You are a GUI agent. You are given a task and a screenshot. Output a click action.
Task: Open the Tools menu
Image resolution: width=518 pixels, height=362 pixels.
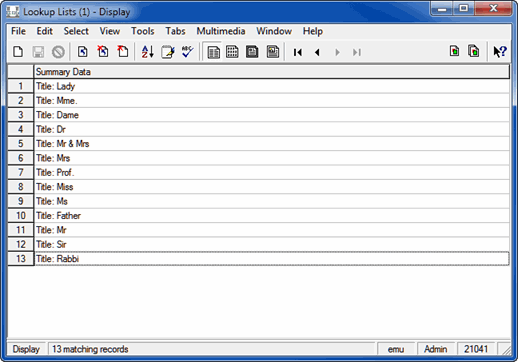[143, 31]
